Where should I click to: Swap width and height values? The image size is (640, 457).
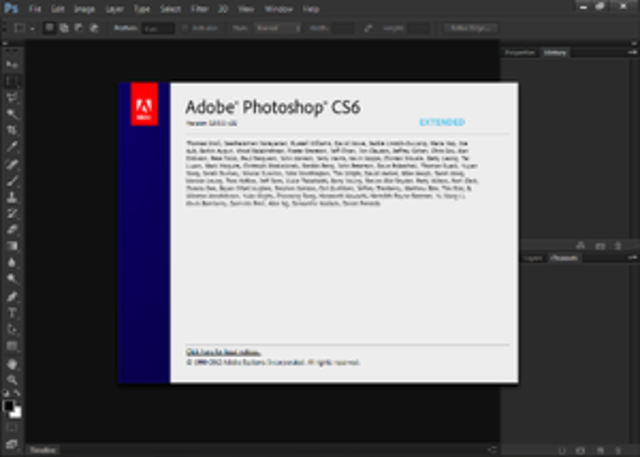(368, 28)
